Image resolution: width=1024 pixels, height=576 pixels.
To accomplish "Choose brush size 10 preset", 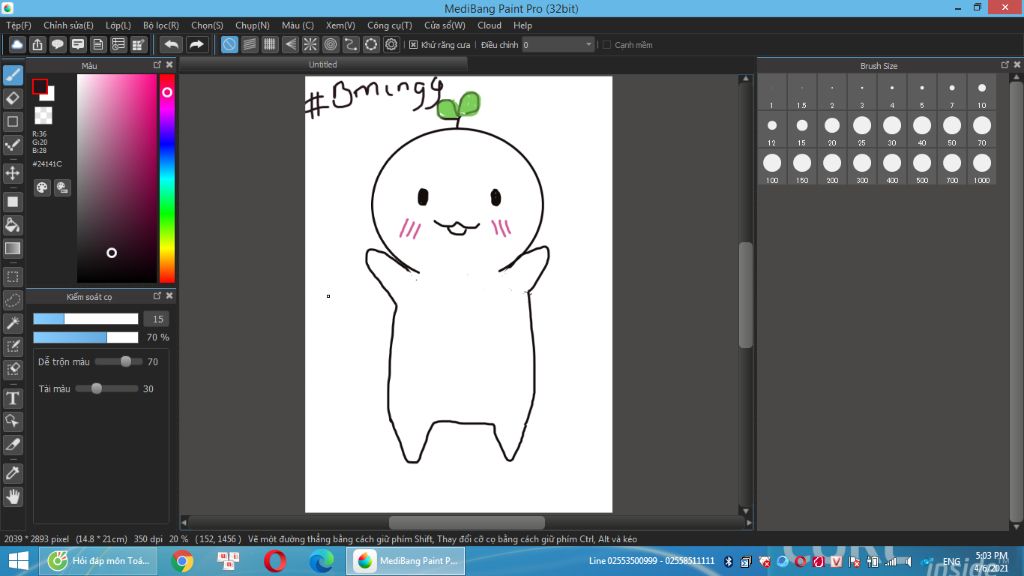I will click(x=982, y=93).
